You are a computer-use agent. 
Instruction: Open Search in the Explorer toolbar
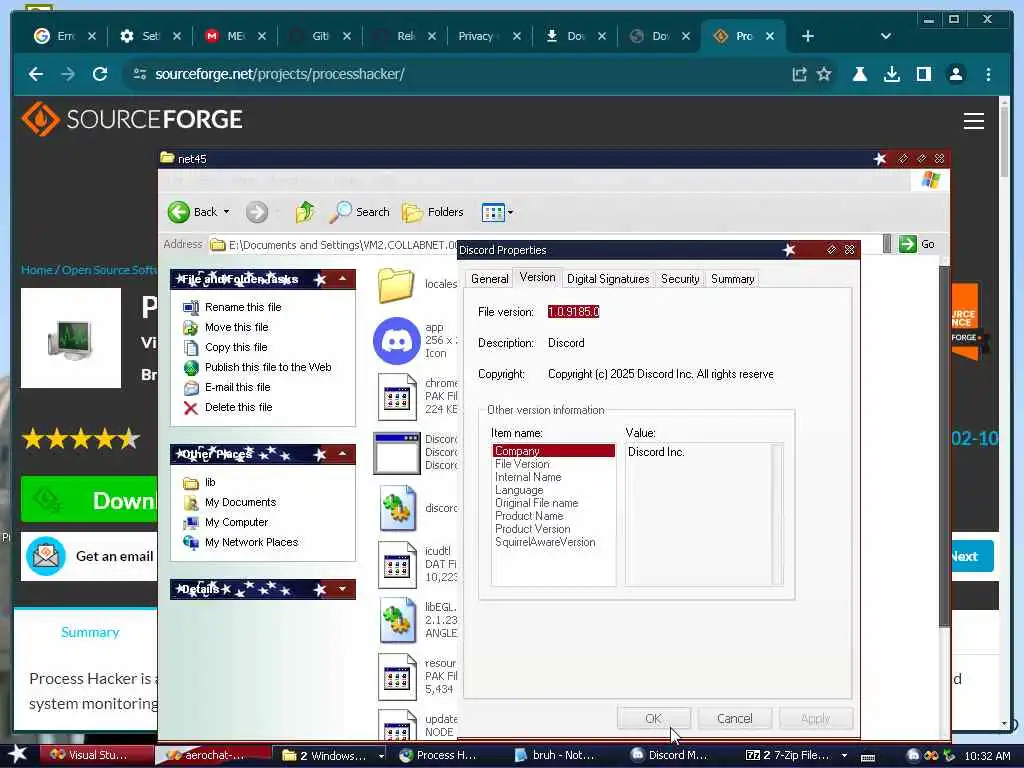click(359, 212)
